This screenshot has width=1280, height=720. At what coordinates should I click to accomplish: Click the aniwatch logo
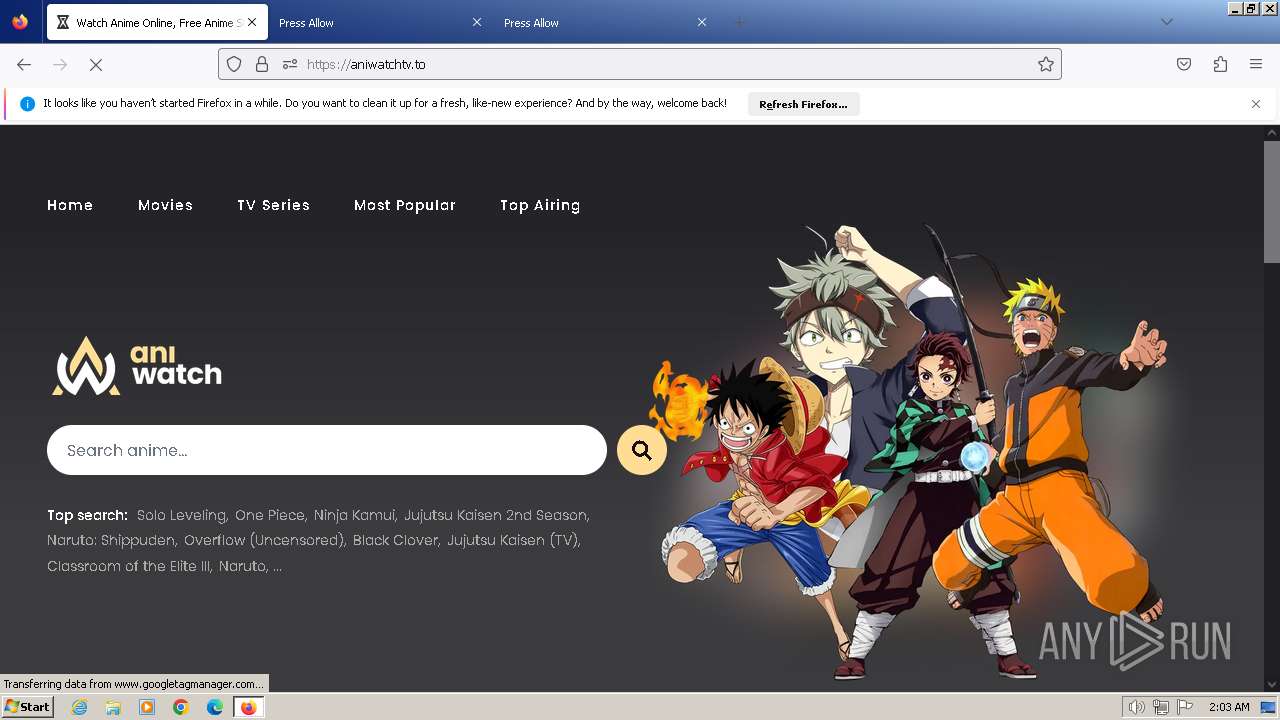pyautogui.click(x=137, y=366)
